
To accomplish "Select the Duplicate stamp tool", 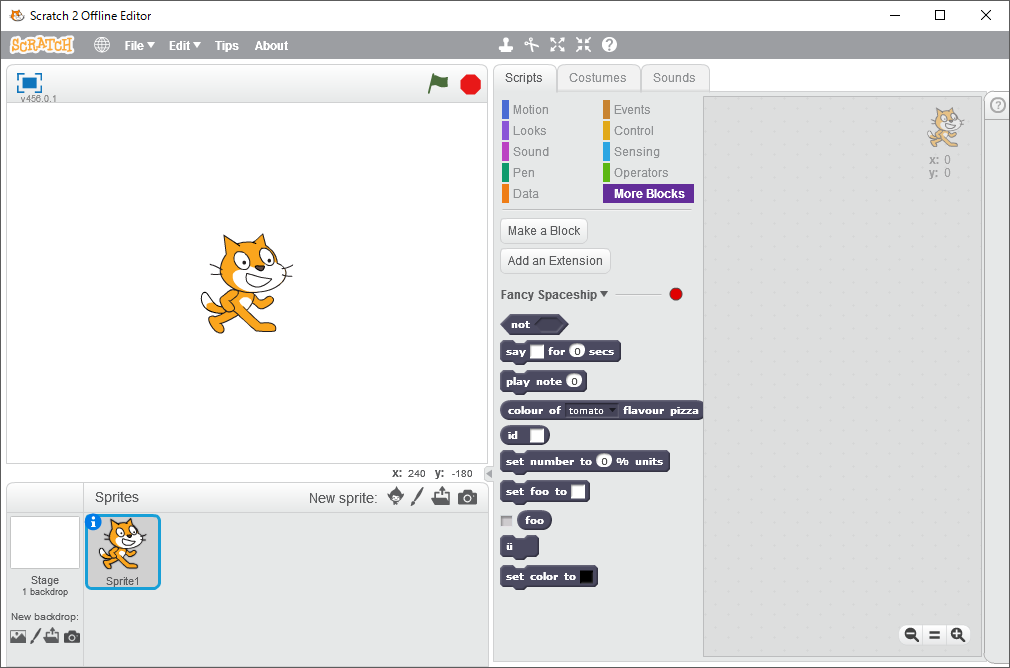I will point(506,45).
